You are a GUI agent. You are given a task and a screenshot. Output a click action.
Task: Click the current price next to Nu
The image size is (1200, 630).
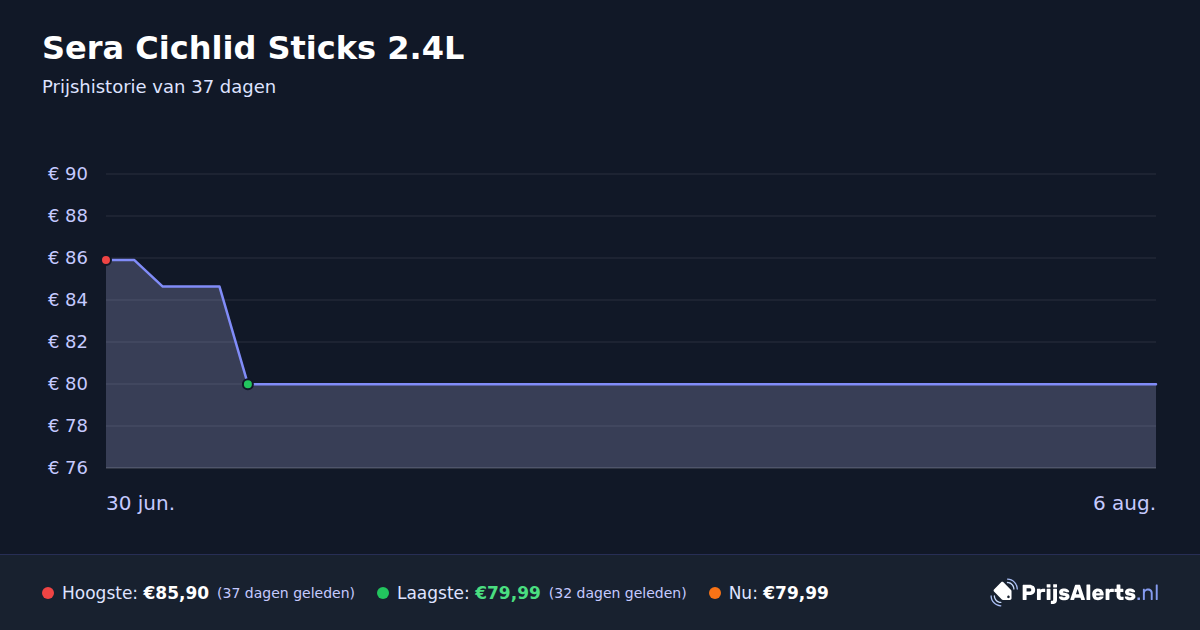coord(796,593)
